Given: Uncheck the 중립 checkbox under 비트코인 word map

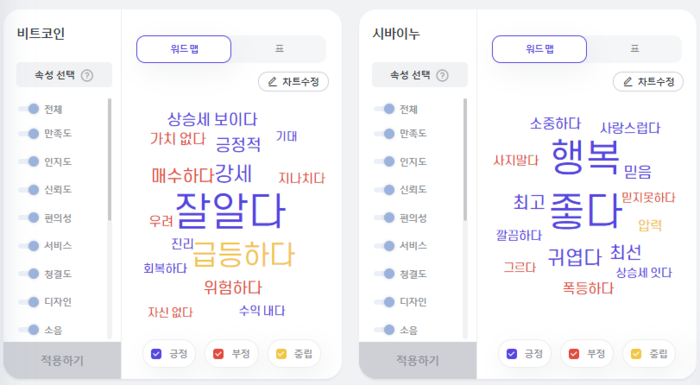Looking at the screenshot, I should (281, 354).
